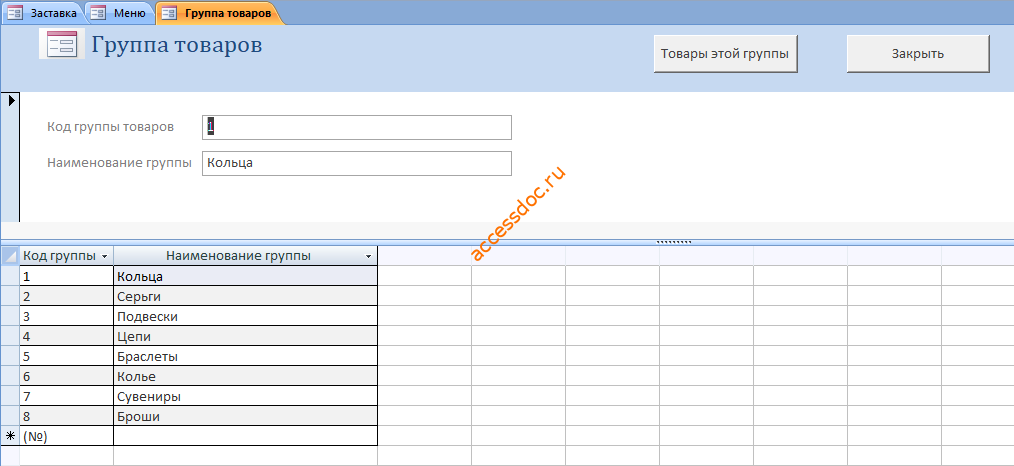The height and width of the screenshot is (466, 1014).
Task: Click the record selector arrow on form
Action: (11, 100)
